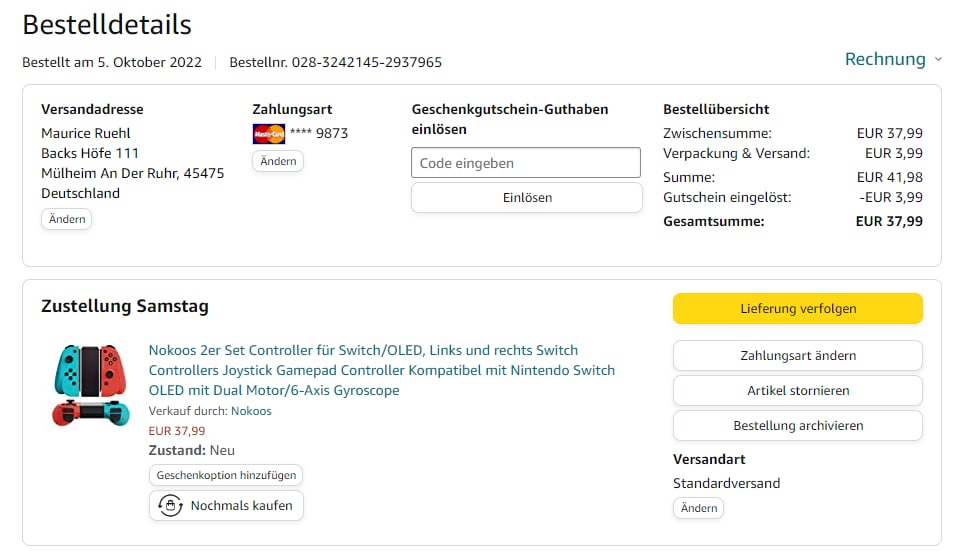The width and height of the screenshot is (967, 560).
Task: Click Zahlungsart ändern button
Action: pos(797,355)
